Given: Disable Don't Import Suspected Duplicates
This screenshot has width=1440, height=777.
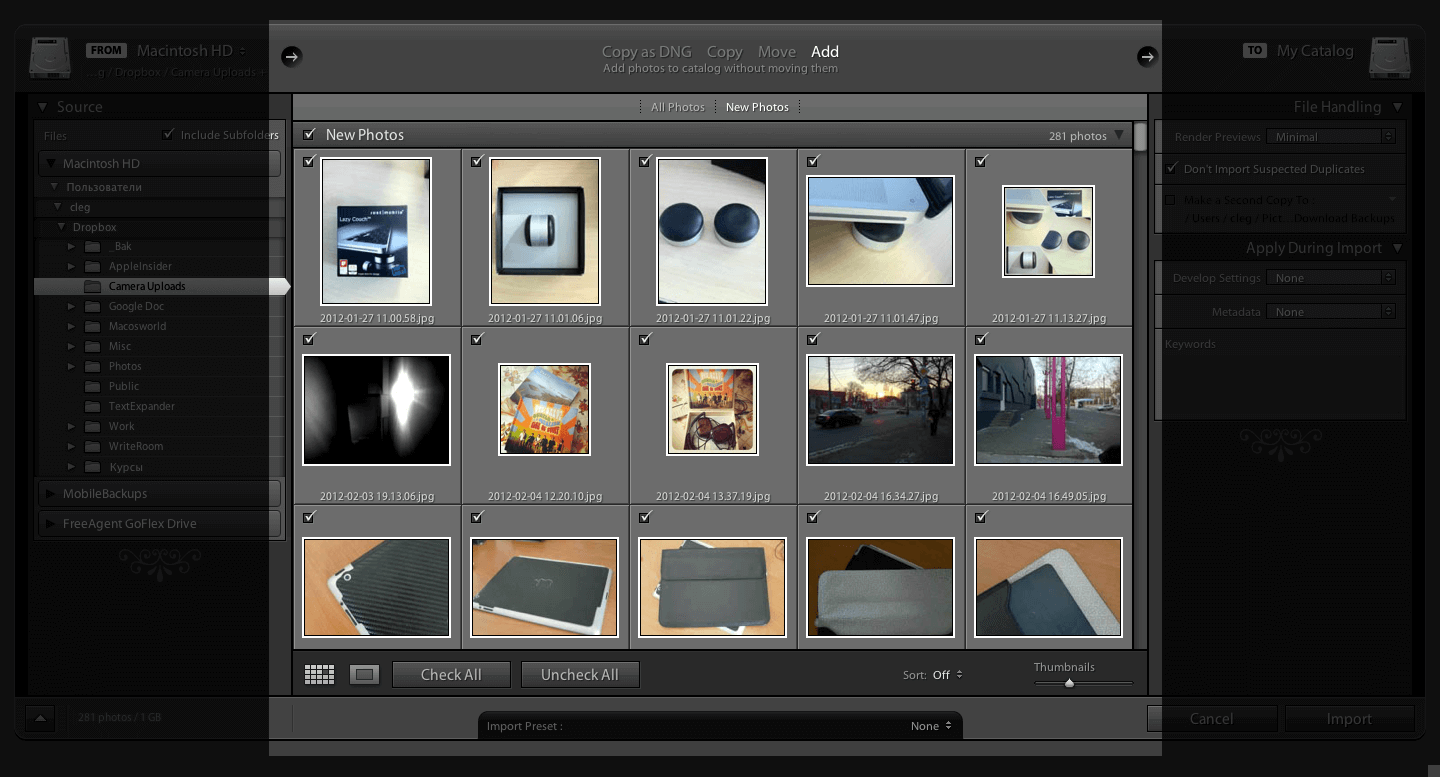Looking at the screenshot, I should click(x=1171, y=168).
